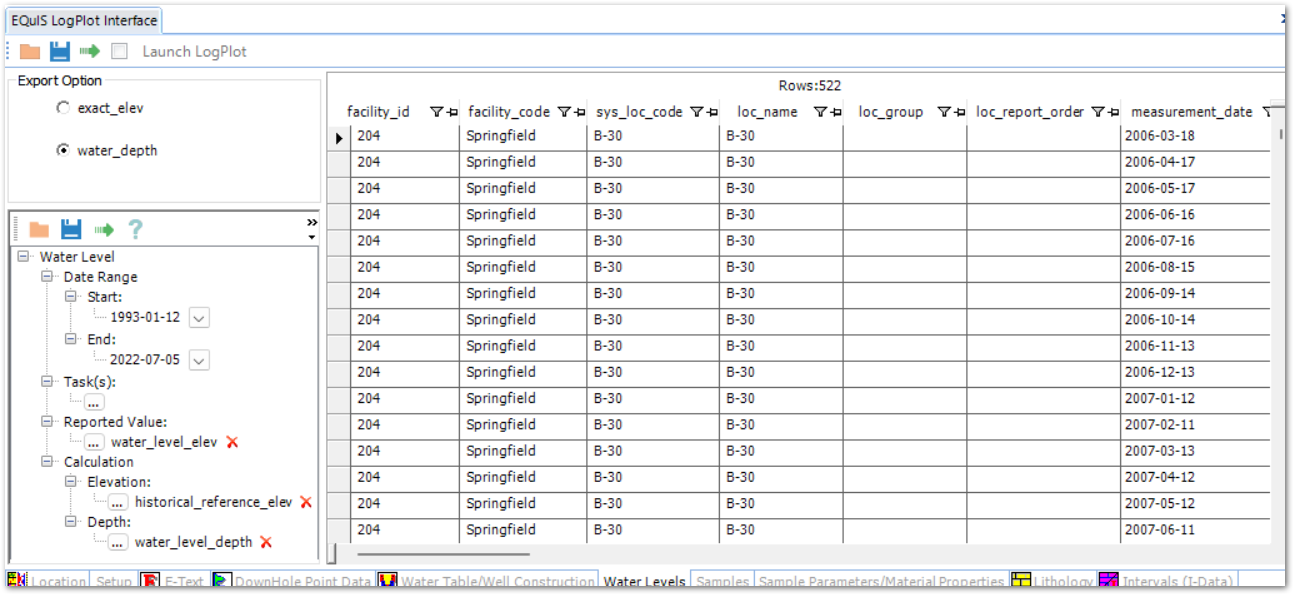Click the save disk icon in top toolbar
Viewport: 1294px width, 595px height.
click(60, 51)
